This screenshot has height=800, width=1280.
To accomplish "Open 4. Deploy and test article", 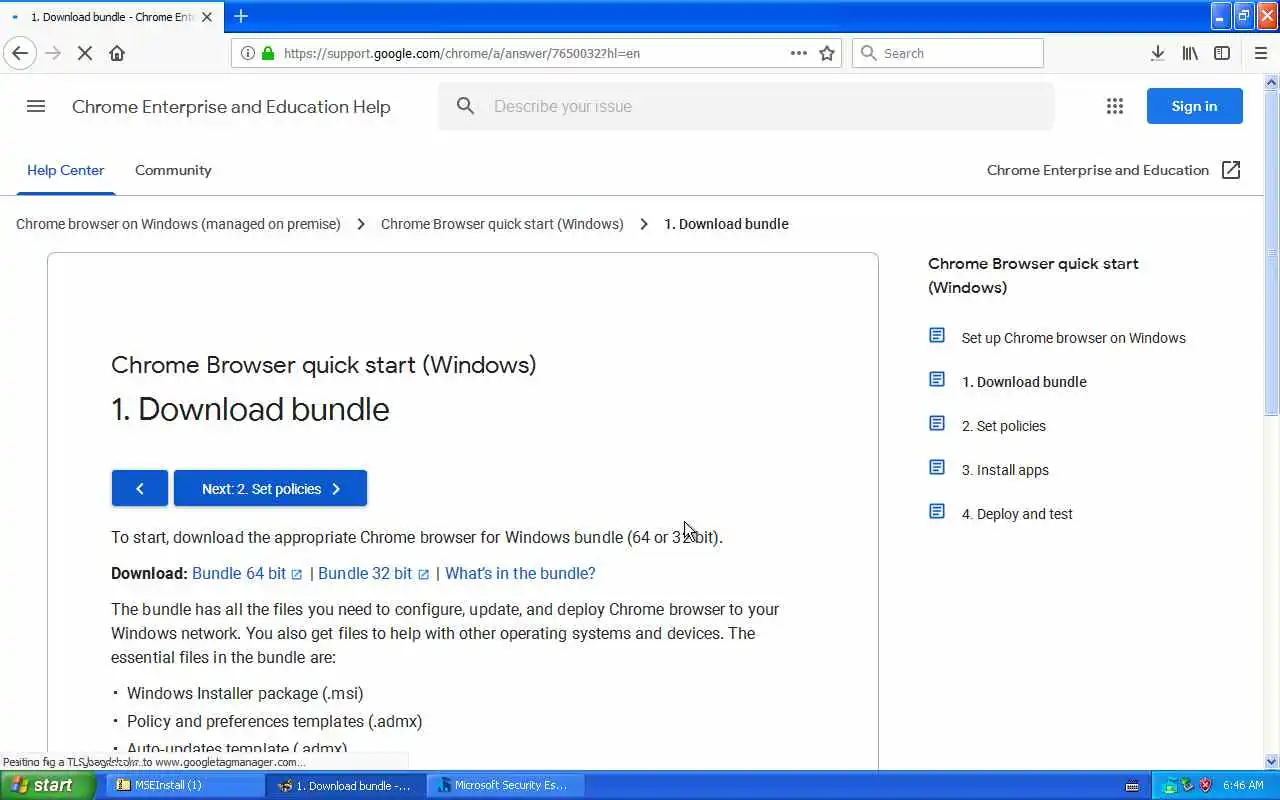I will pyautogui.click(x=1017, y=514).
